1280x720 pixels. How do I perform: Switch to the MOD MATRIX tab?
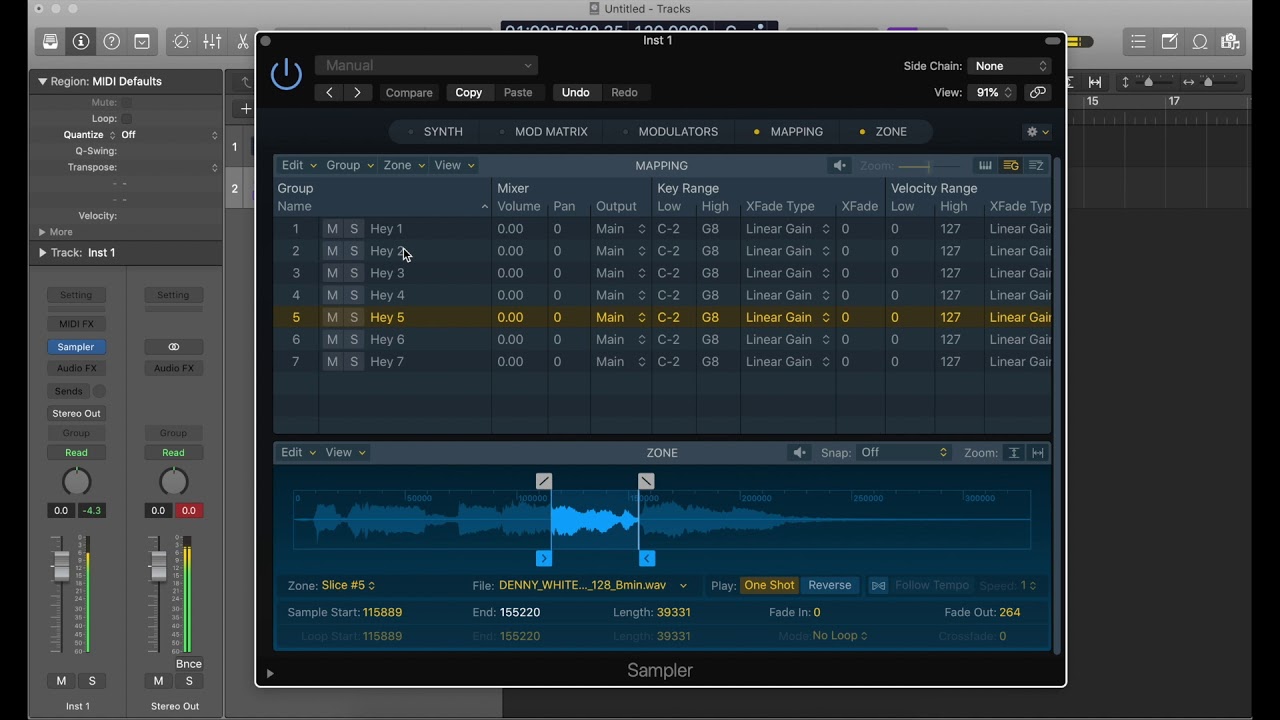pos(551,132)
